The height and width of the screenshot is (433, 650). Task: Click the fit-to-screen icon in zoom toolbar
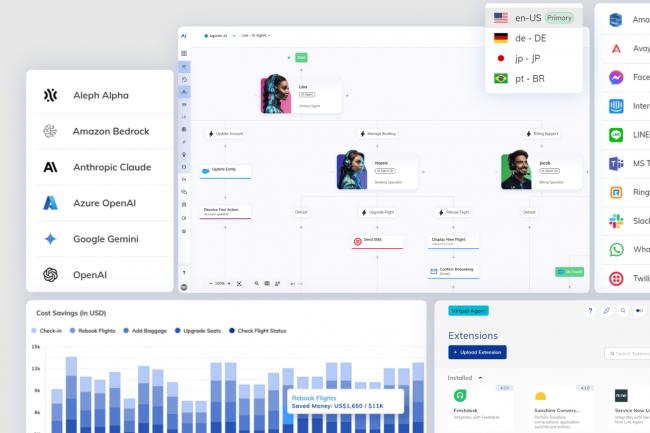pyautogui.click(x=239, y=284)
